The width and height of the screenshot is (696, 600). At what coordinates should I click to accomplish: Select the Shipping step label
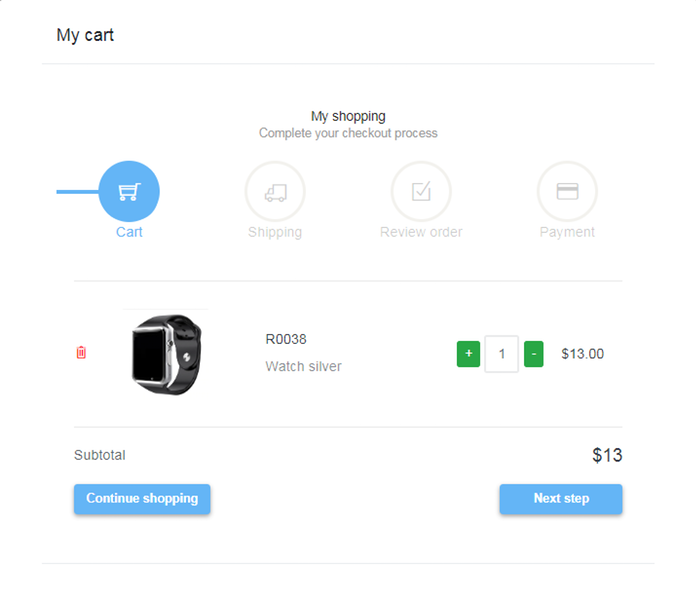pos(275,232)
